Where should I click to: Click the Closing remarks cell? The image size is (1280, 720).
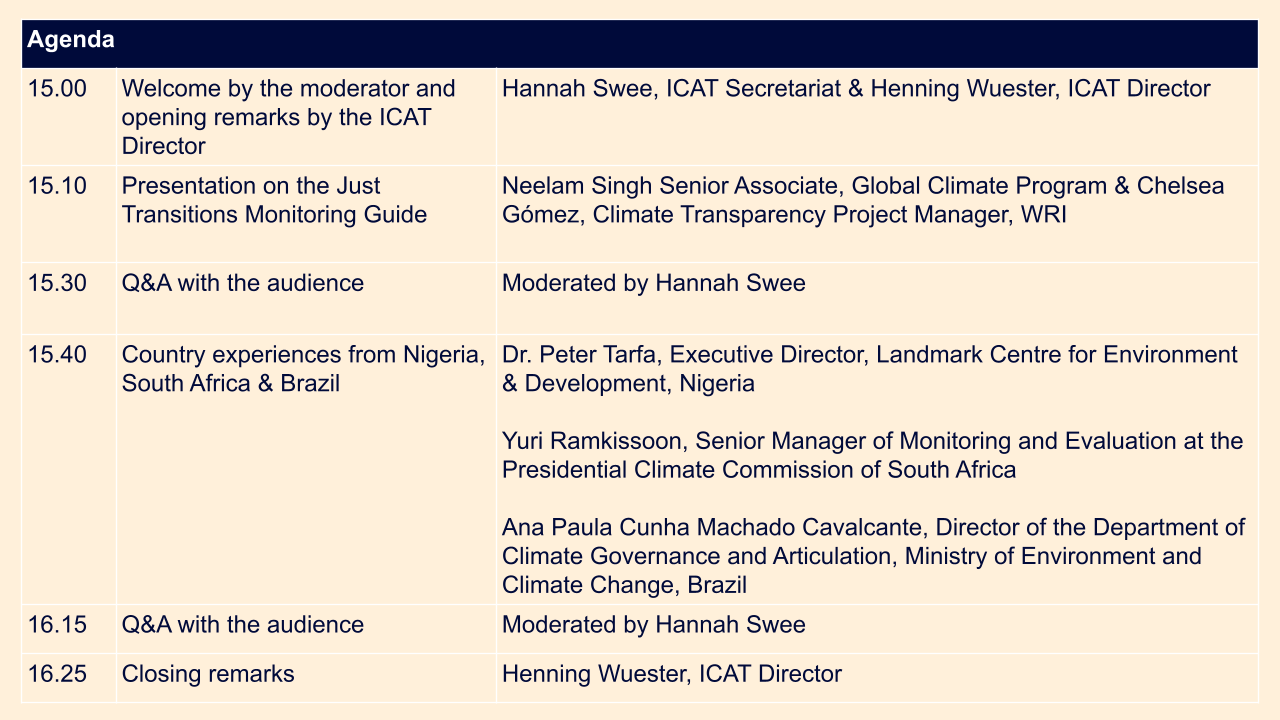click(x=306, y=677)
